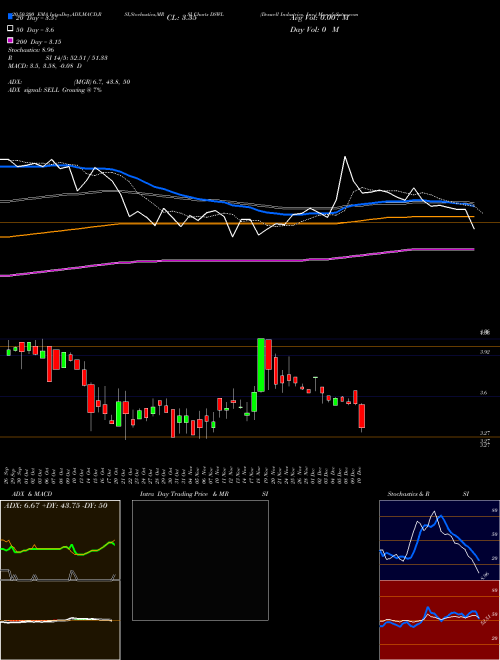Click the 'Day Vol: 0 M' label
Viewport: 500px width, 660px height.
(x=314, y=30)
